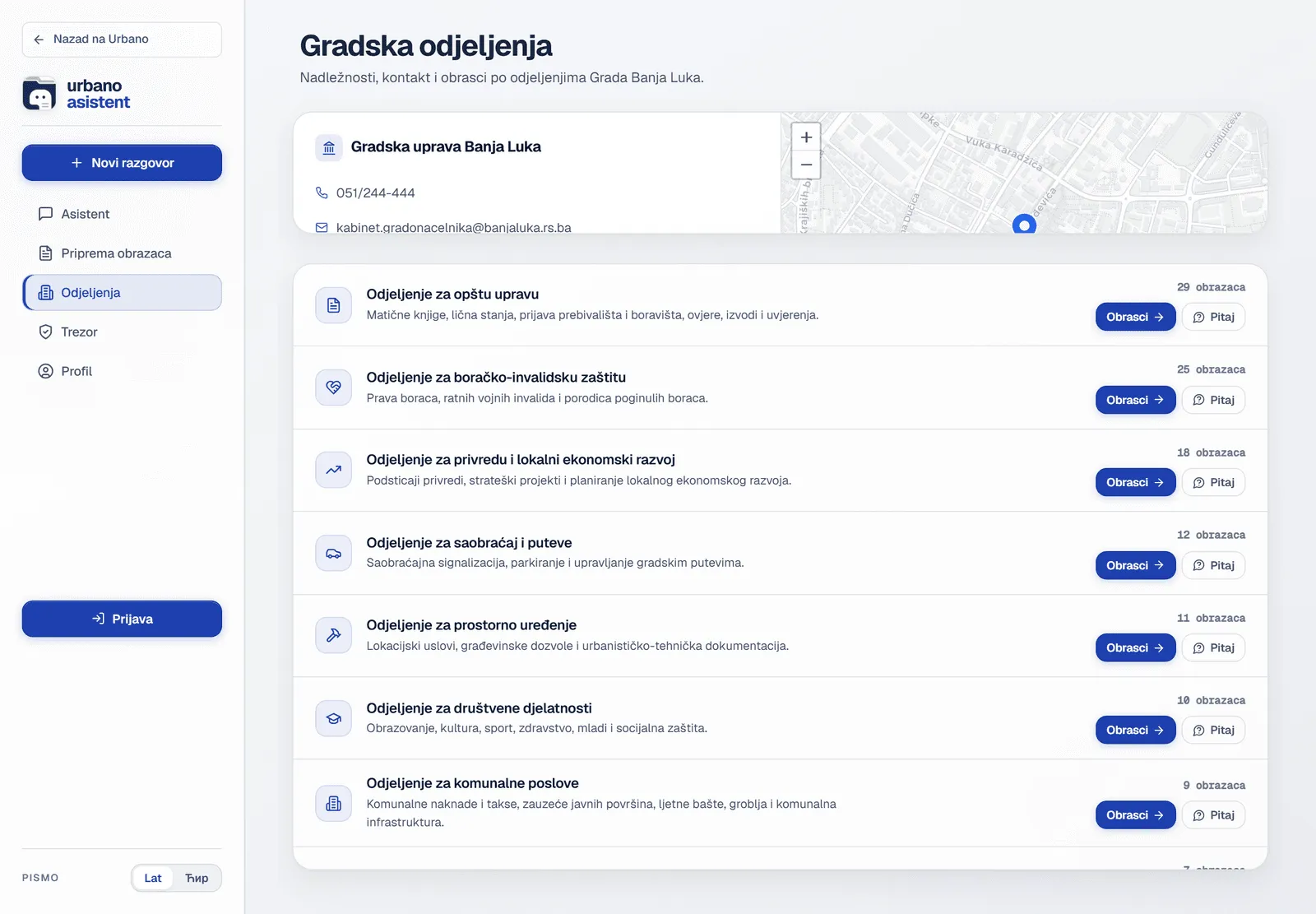Click the 11 obrazaca count
The image size is (1316, 914).
point(1211,618)
